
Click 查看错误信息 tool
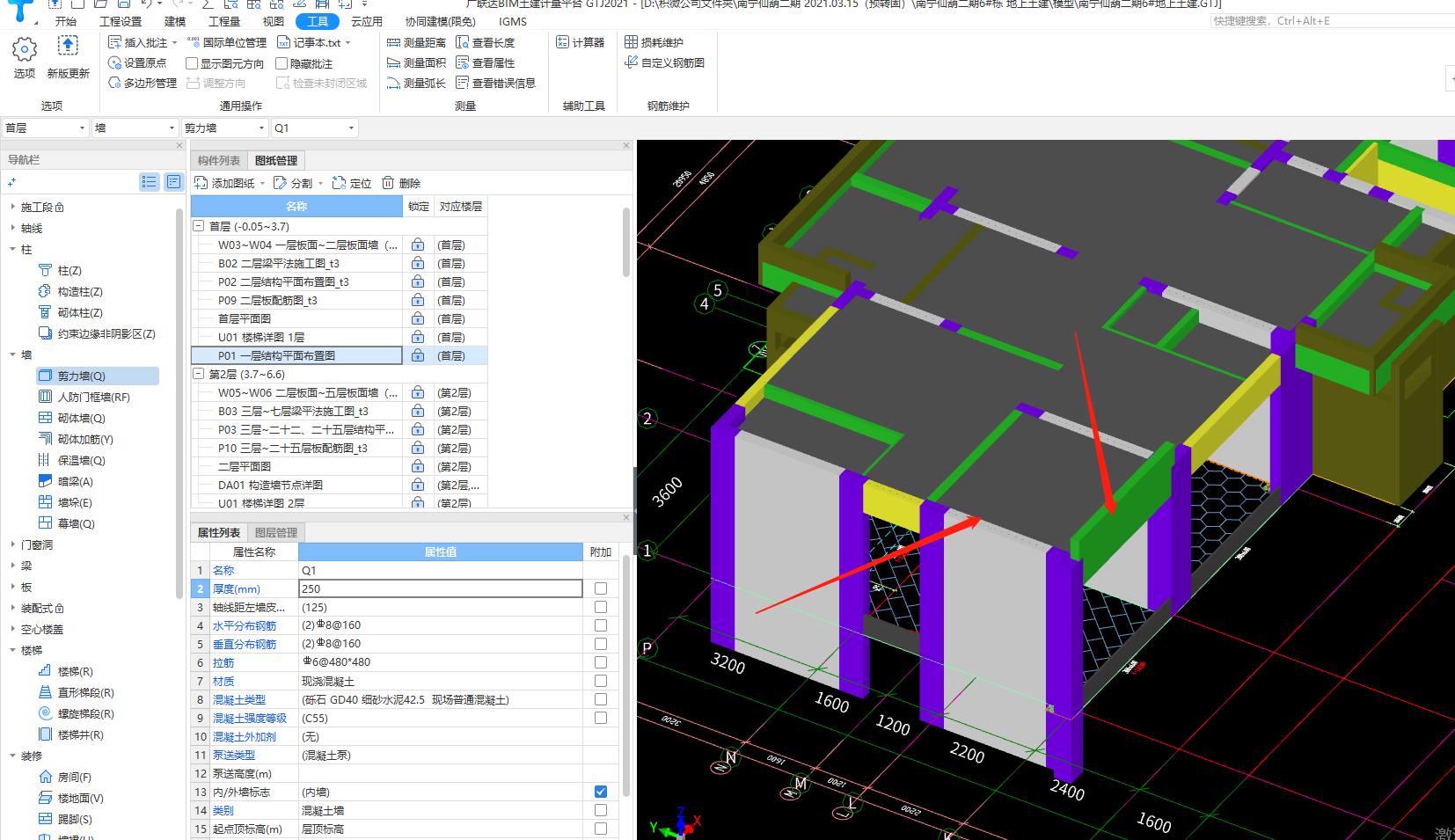pyautogui.click(x=495, y=83)
